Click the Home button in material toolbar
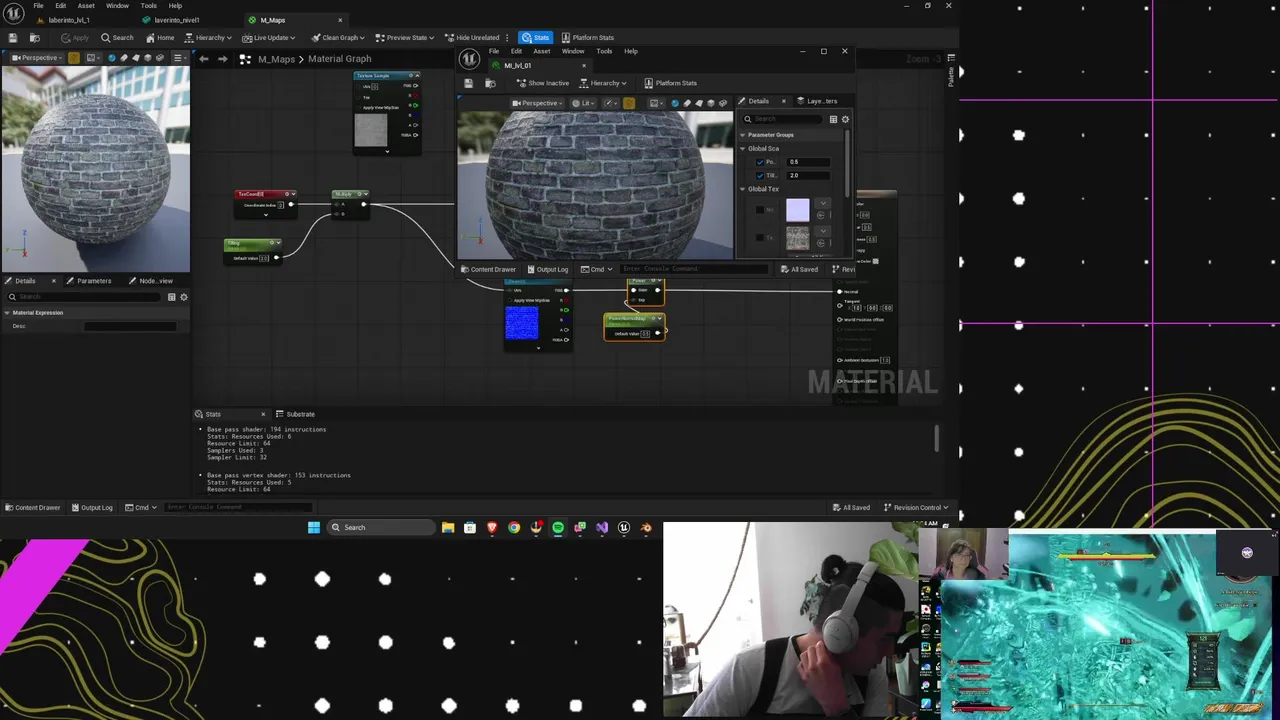Screen dimensions: 1280x720 click(159, 38)
